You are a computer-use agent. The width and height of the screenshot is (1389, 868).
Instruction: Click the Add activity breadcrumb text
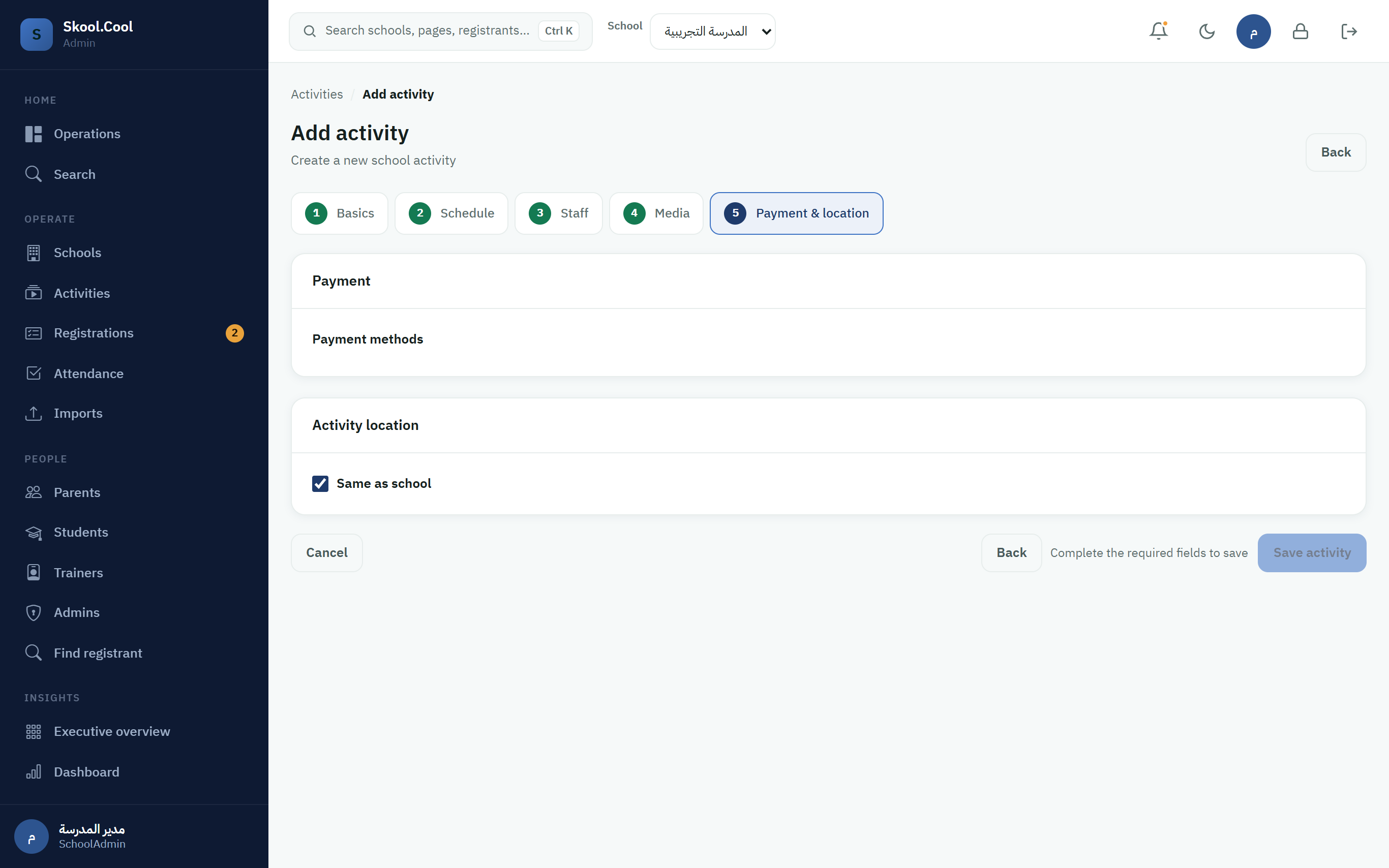coord(398,94)
